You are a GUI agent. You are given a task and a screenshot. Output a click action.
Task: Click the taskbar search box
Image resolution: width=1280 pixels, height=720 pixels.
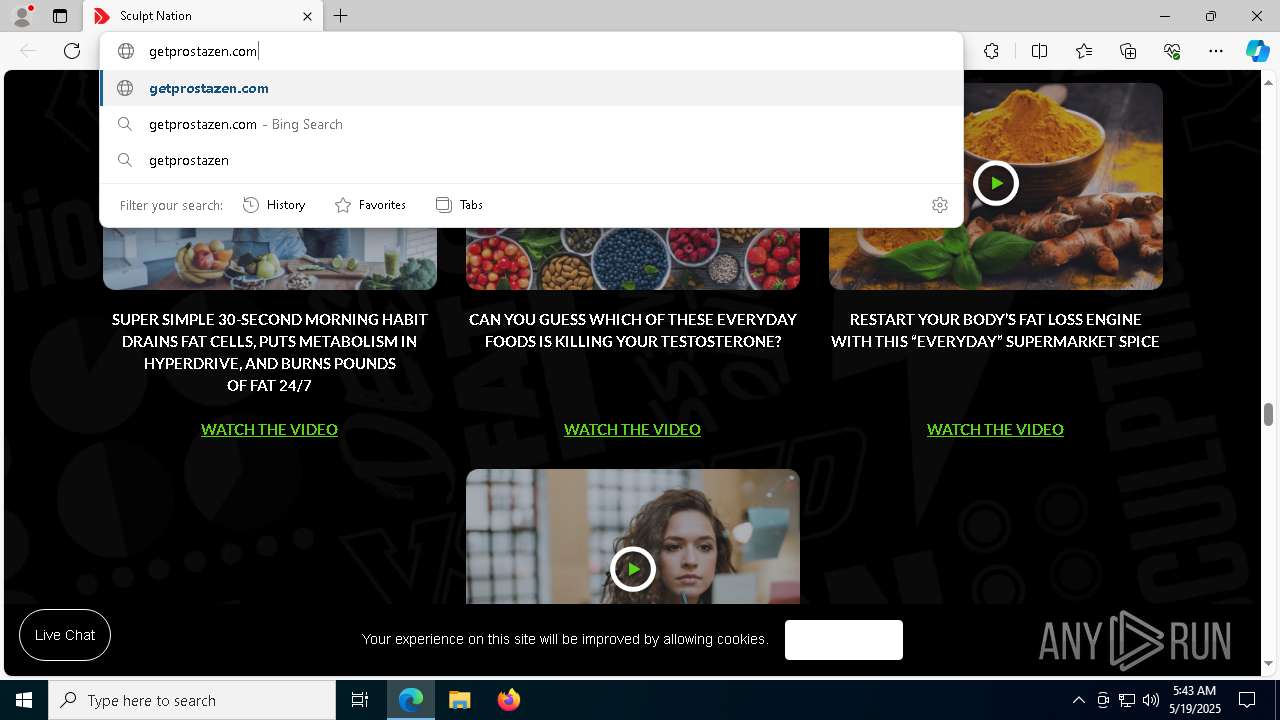pos(192,700)
